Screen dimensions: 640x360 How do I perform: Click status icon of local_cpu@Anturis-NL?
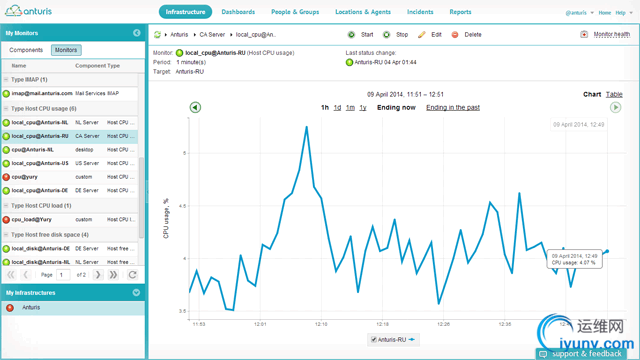6,122
